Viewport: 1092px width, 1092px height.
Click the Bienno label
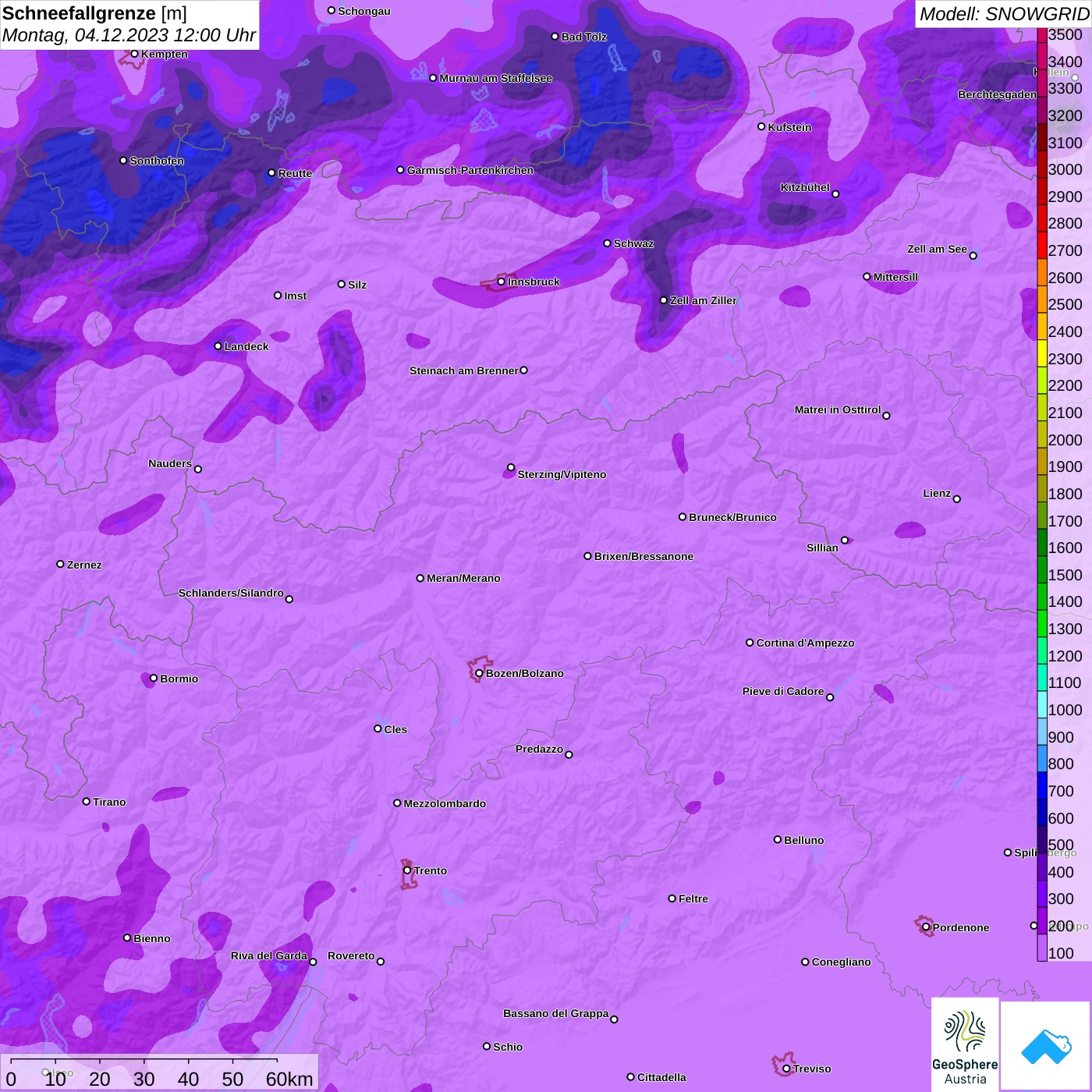click(x=152, y=938)
